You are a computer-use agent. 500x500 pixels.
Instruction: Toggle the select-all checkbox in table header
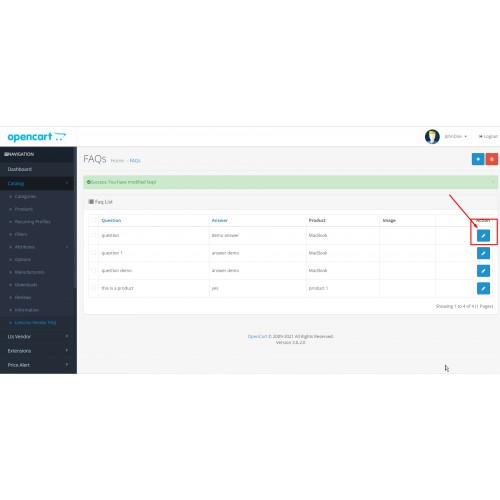click(94, 220)
